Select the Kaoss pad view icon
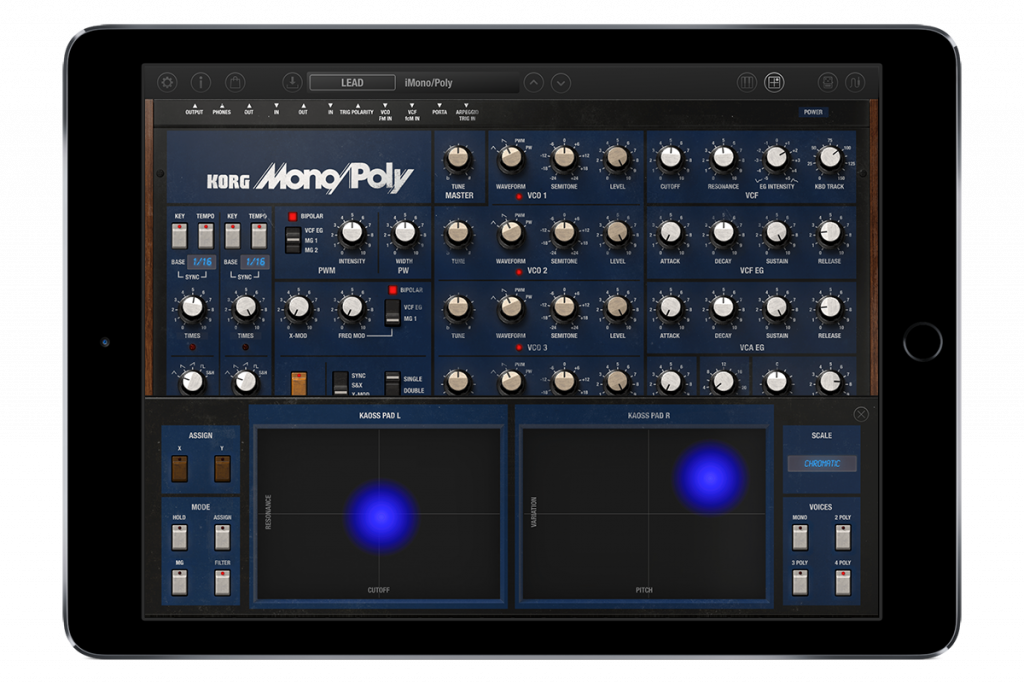This screenshot has height=683, width=1024. click(x=774, y=82)
